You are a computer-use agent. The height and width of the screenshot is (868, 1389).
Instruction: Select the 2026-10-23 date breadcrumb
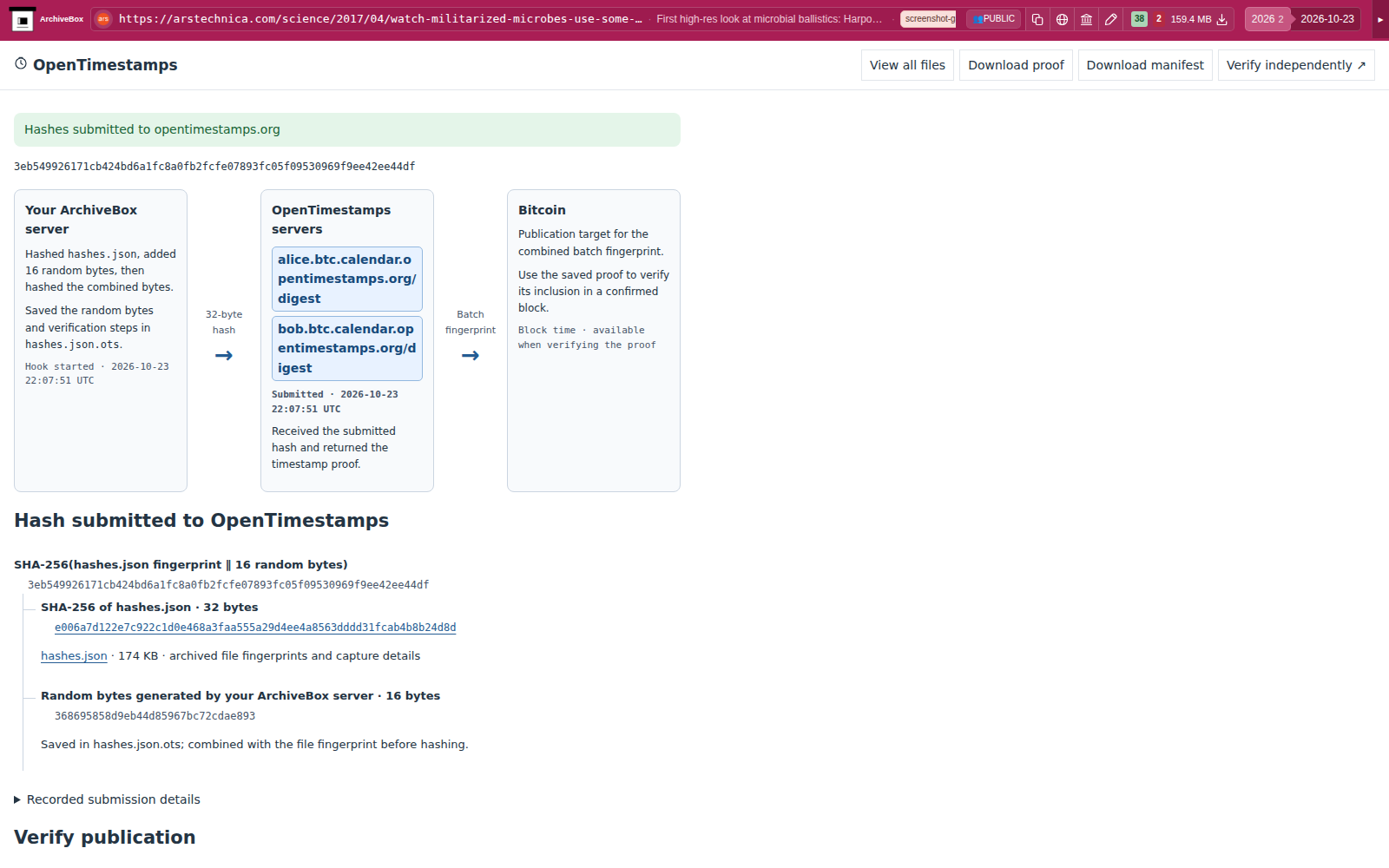[x=1326, y=19]
